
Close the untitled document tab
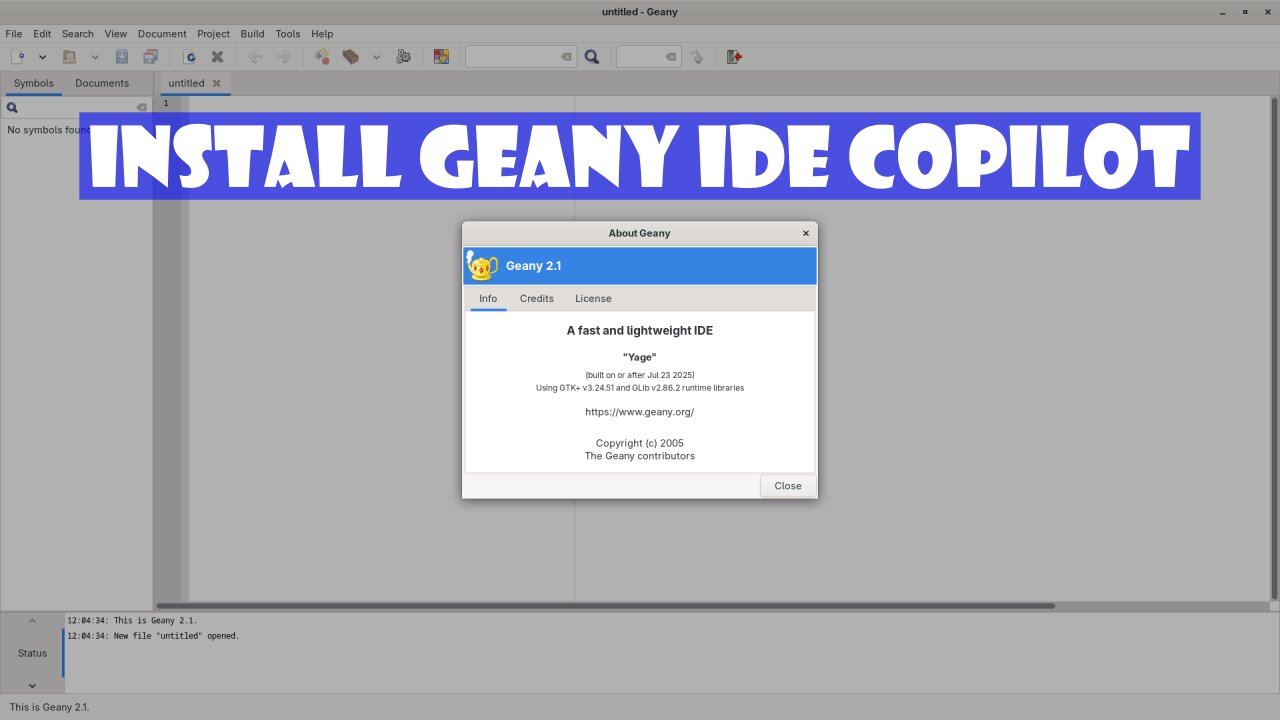(x=216, y=83)
